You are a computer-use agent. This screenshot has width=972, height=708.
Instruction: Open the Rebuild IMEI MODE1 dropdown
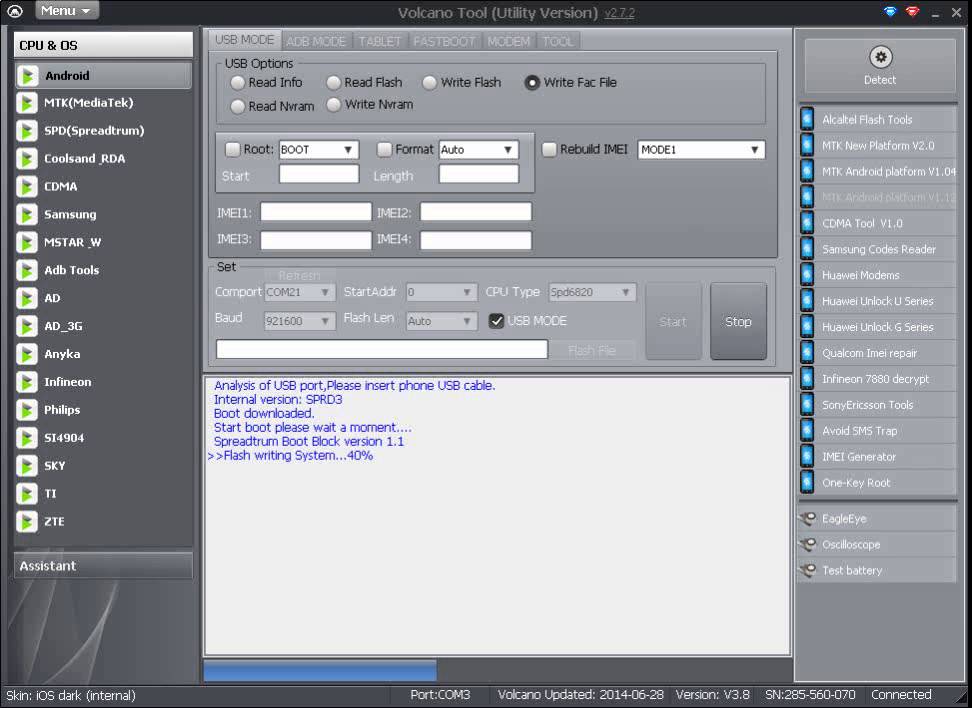tap(701, 149)
